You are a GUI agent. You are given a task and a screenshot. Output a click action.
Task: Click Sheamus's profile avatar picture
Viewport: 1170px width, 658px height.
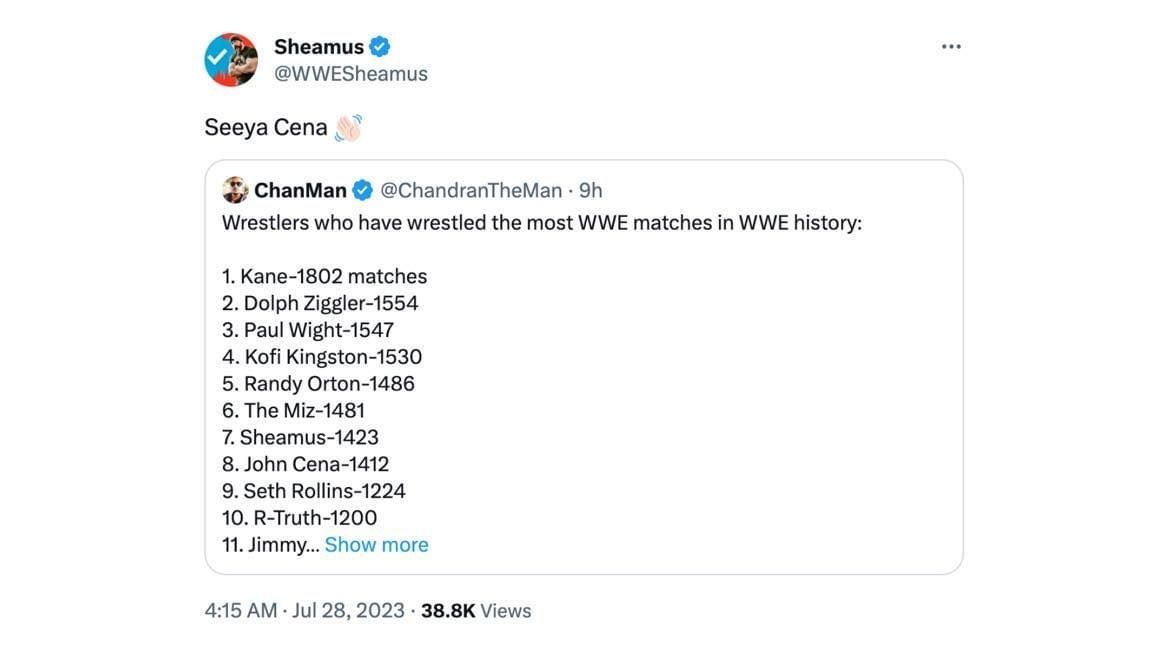pyautogui.click(x=231, y=60)
